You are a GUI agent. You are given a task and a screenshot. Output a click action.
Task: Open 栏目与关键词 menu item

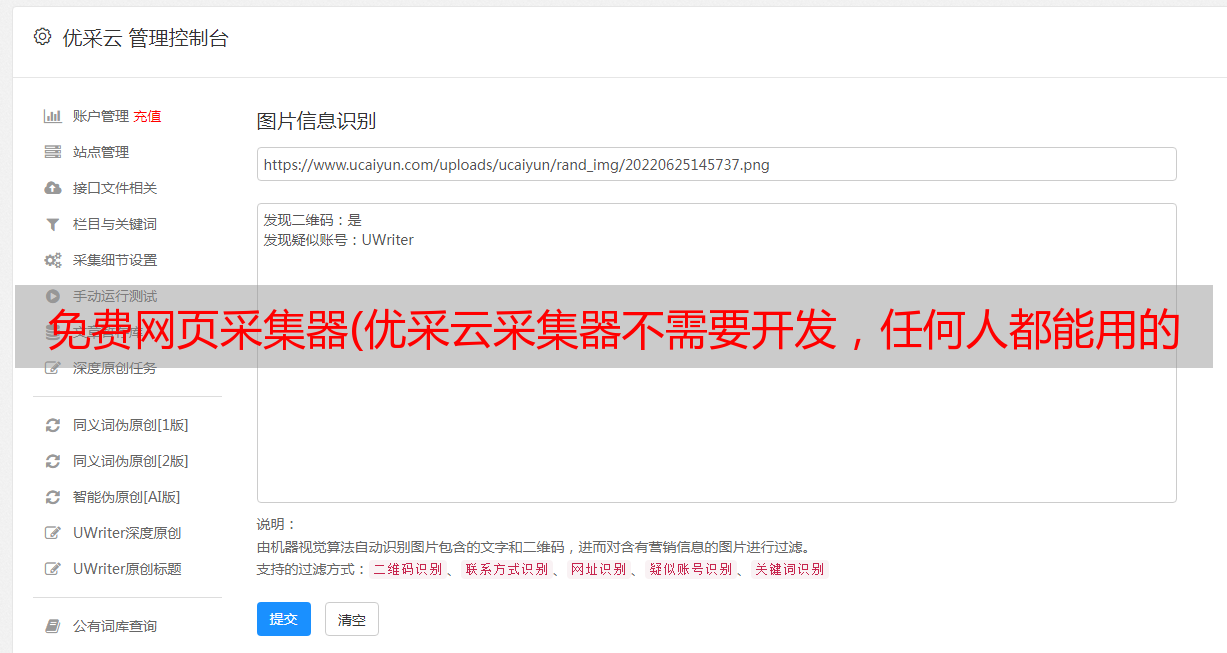pyautogui.click(x=115, y=224)
